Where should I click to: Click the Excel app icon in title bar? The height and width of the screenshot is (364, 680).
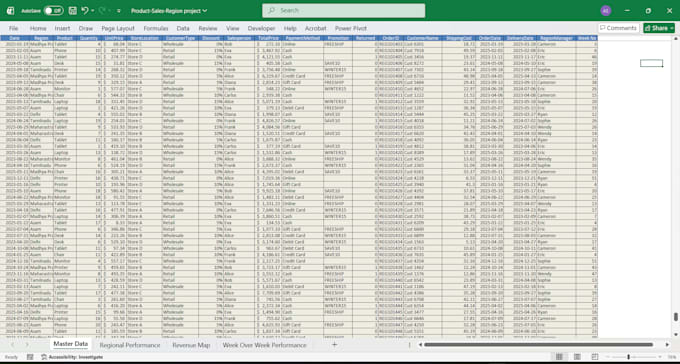click(x=10, y=11)
